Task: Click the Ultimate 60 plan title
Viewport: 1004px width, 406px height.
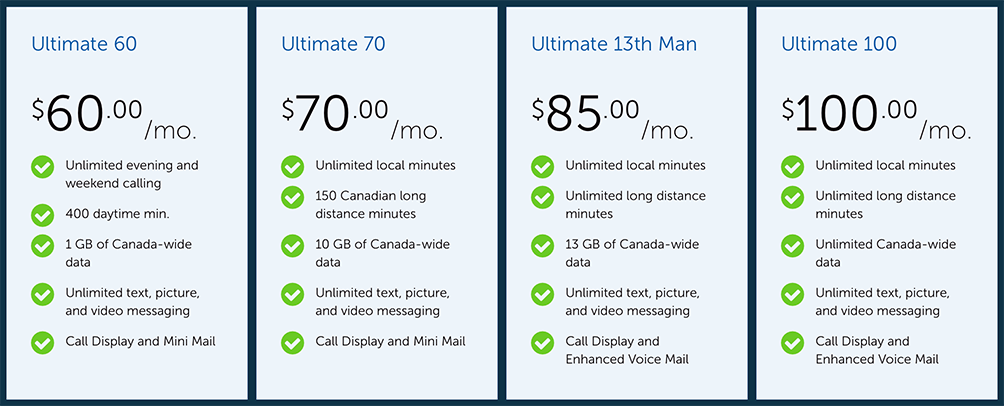Action: (84, 44)
